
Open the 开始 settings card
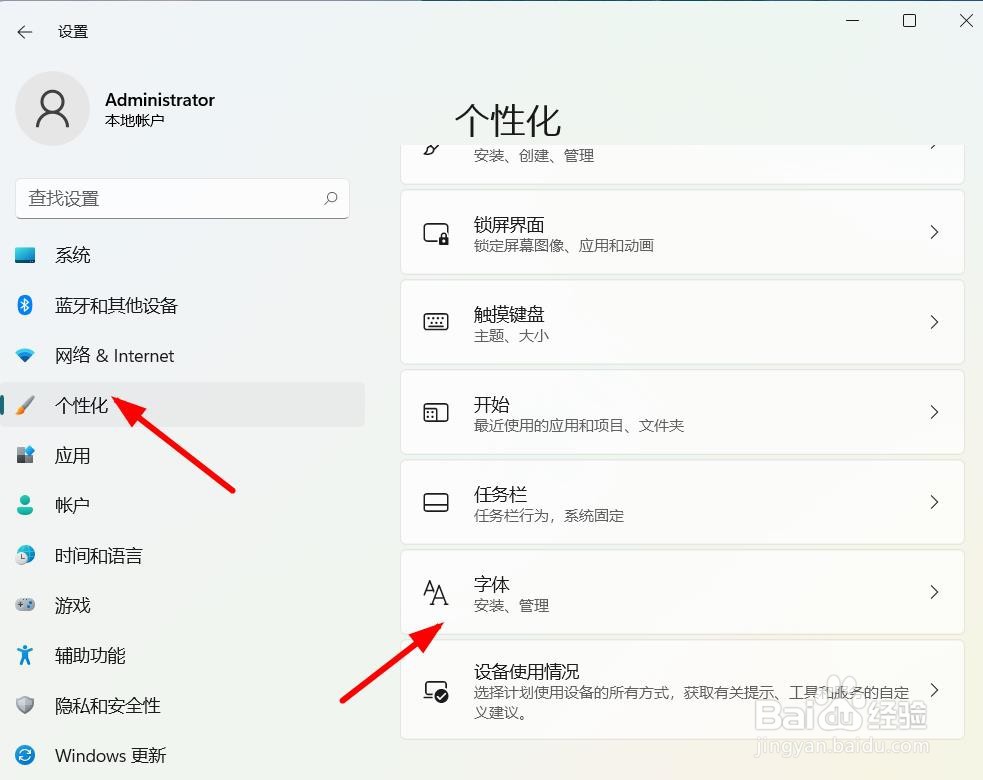click(682, 412)
